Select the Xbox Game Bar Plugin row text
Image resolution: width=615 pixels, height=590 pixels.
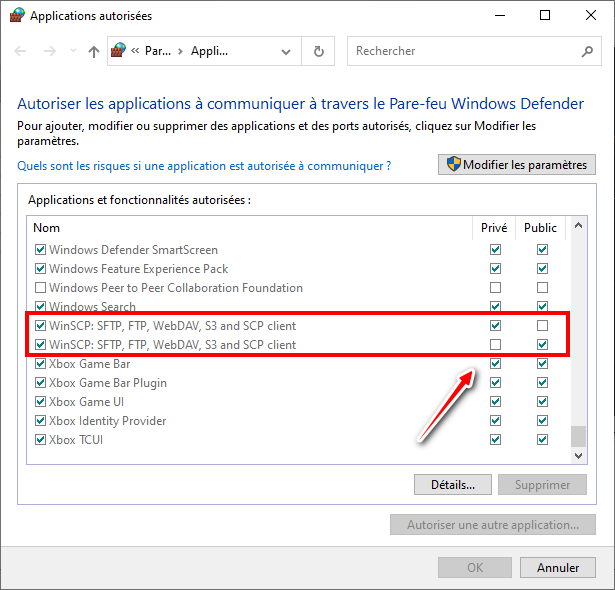[x=108, y=382]
